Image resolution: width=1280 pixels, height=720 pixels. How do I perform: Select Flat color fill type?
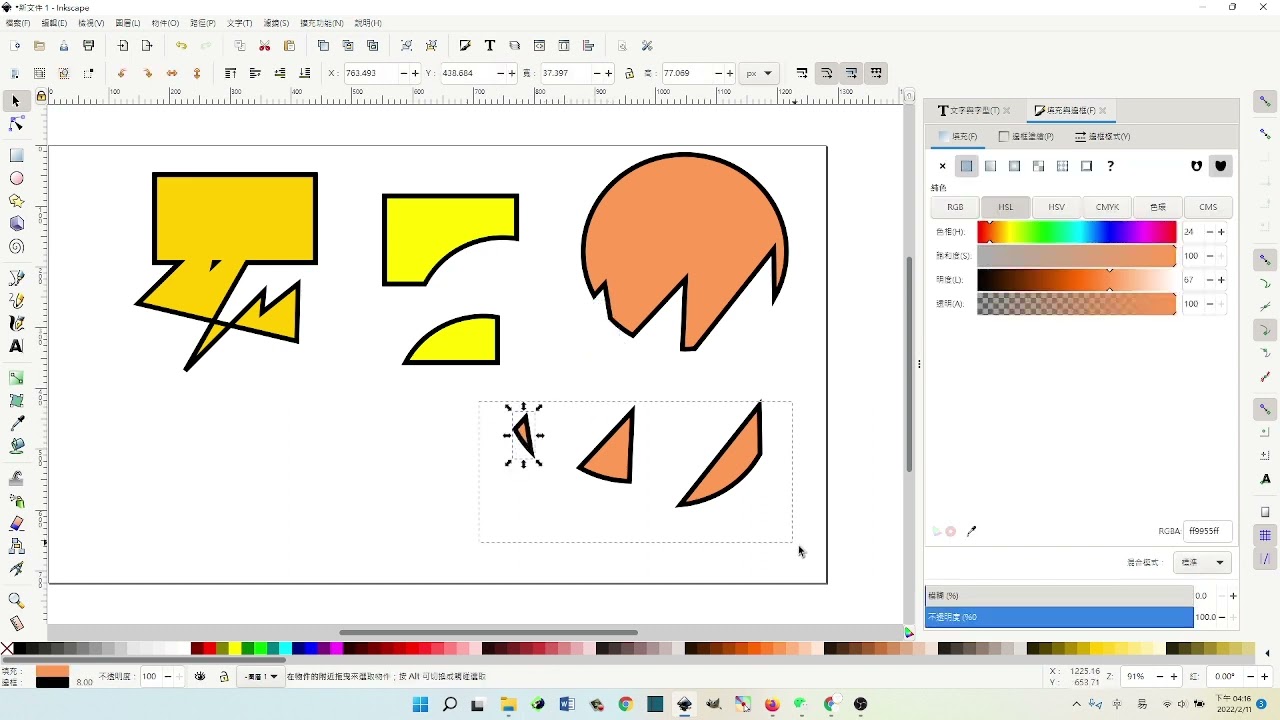point(966,166)
